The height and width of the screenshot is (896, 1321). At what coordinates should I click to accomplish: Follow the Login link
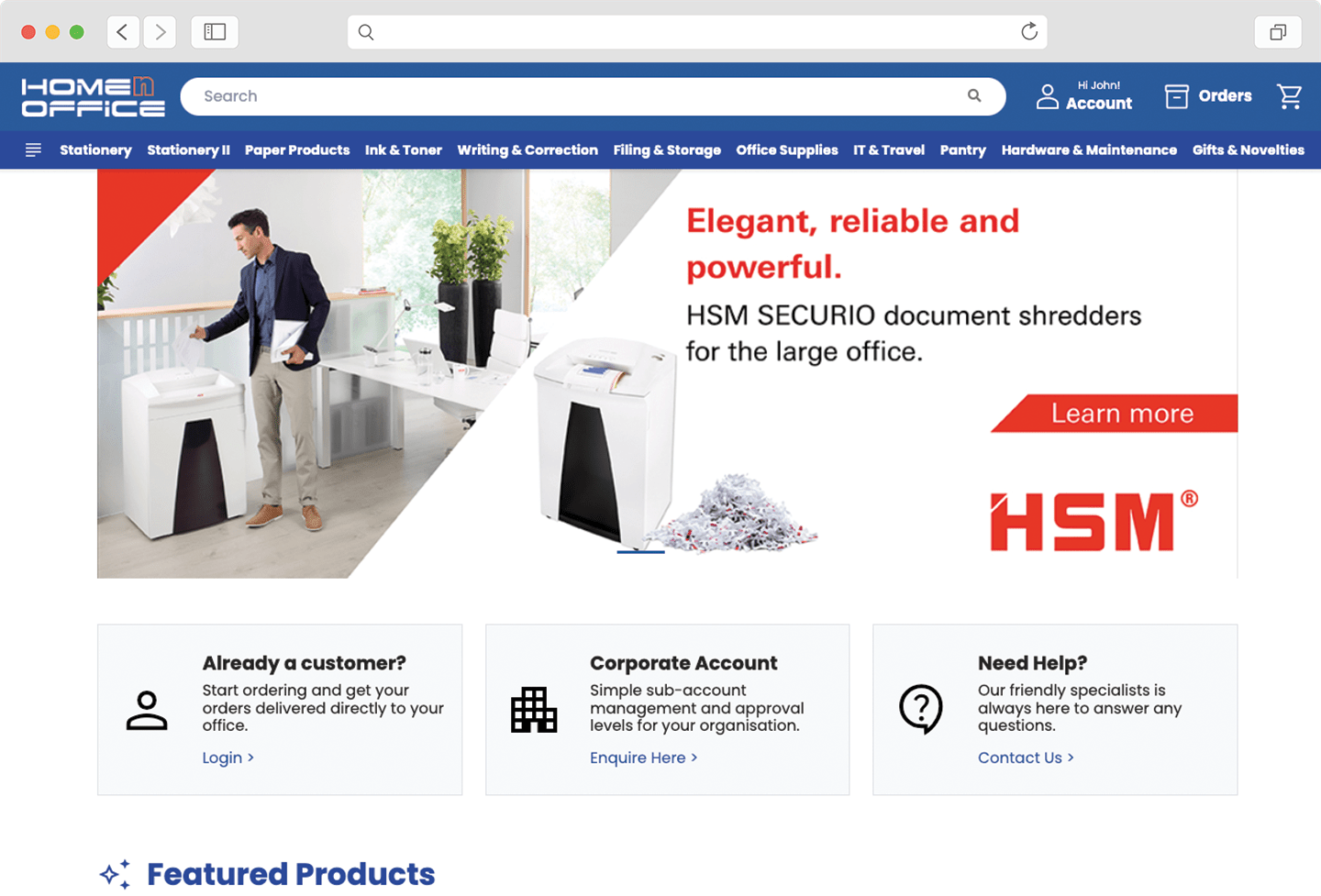[228, 758]
